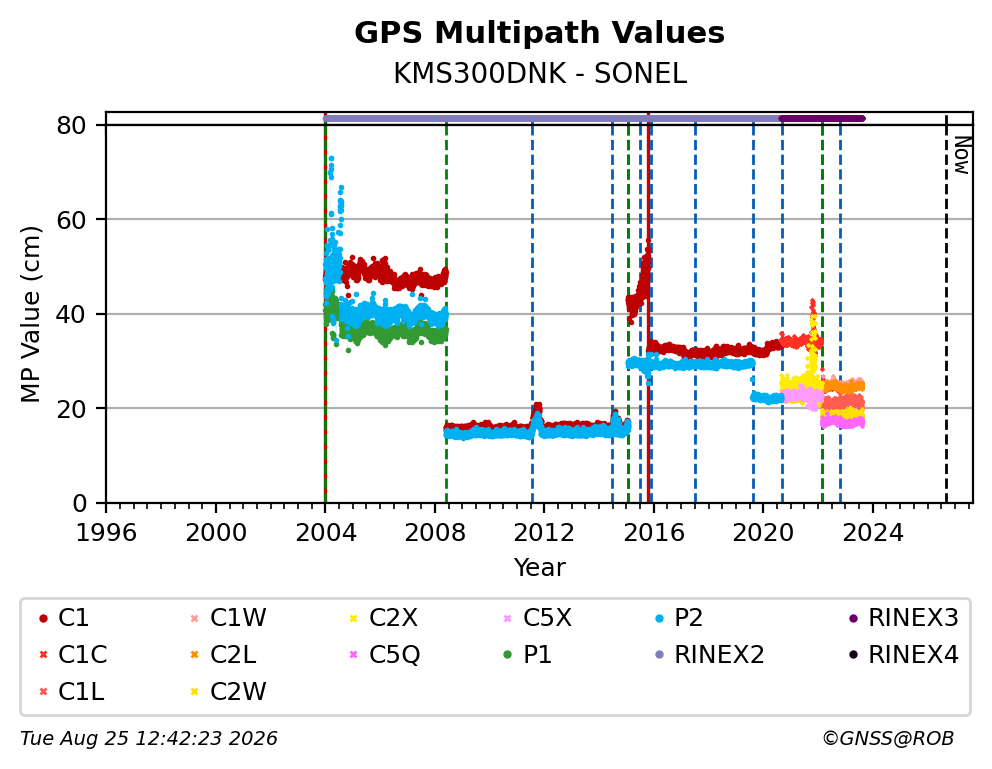Screen dimensions: 992x769
Task: Click the C5Q legend entry
Action: [x=384, y=655]
